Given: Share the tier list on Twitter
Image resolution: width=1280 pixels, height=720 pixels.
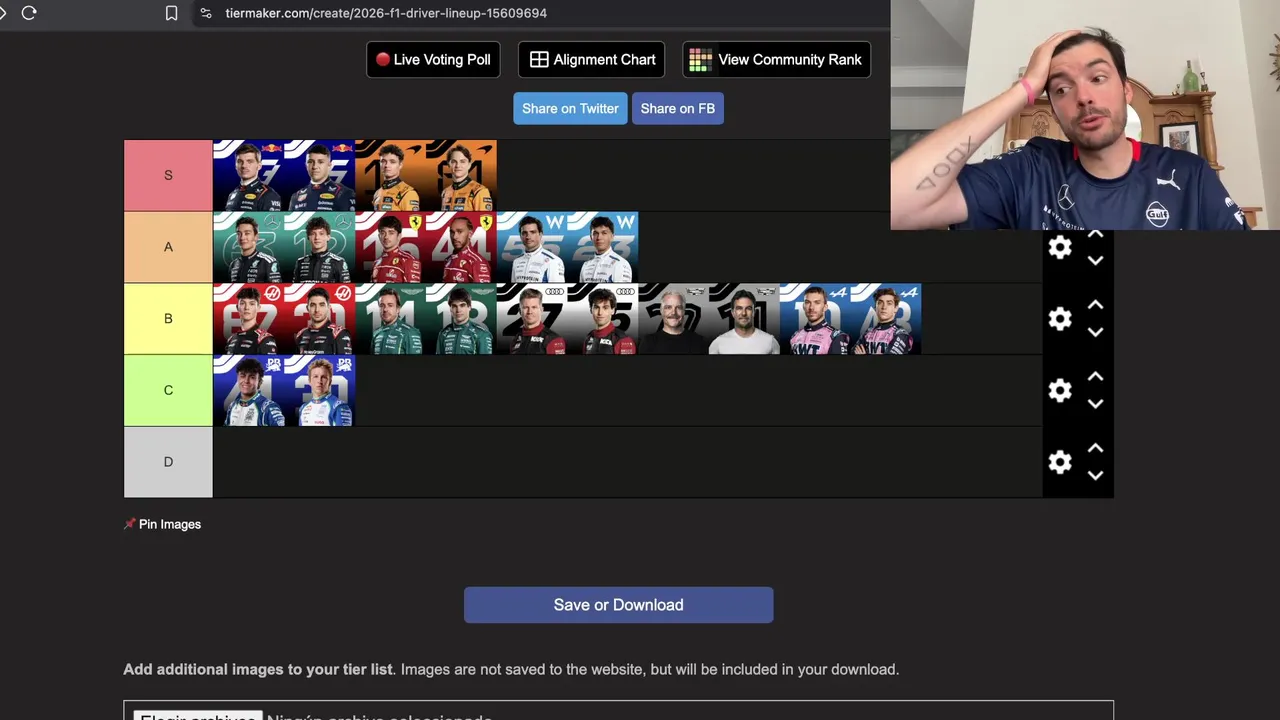Looking at the screenshot, I should pos(570,108).
